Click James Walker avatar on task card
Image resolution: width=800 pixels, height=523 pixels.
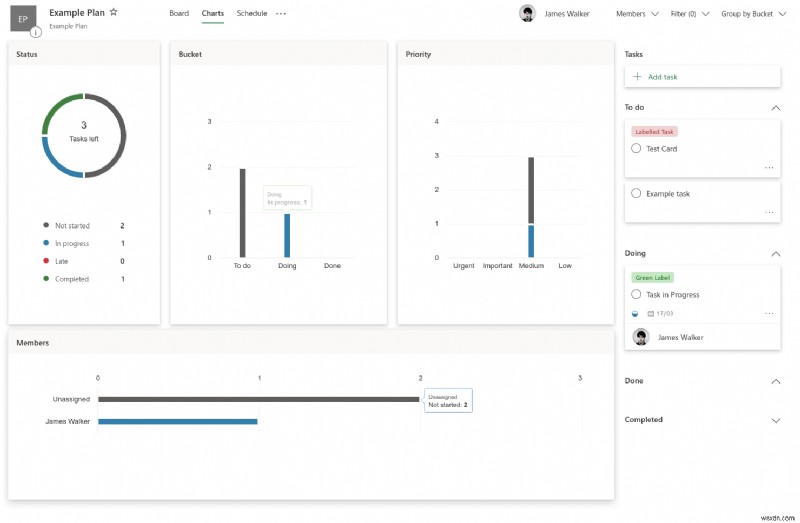pyautogui.click(x=641, y=337)
